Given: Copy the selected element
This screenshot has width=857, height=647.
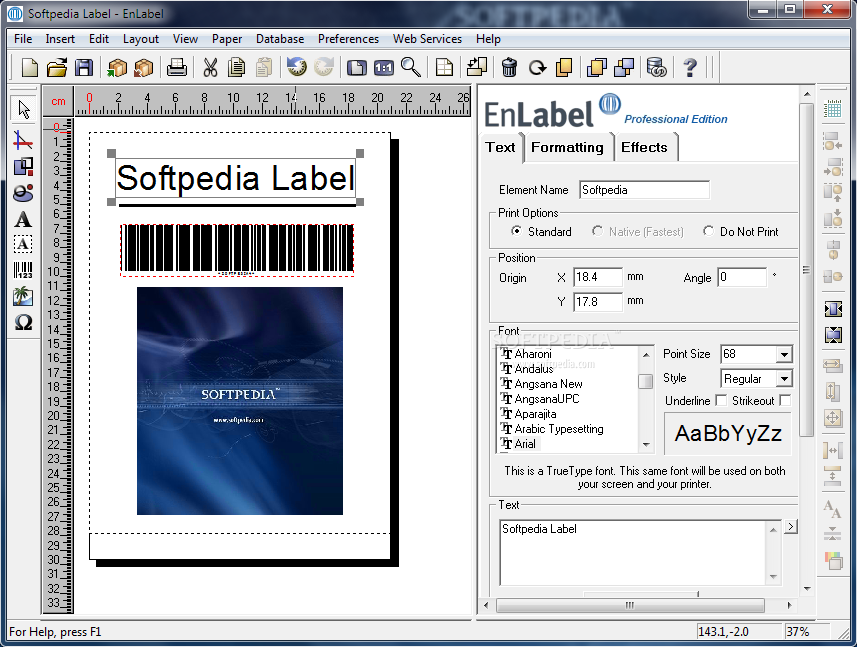Looking at the screenshot, I should pos(237,68).
